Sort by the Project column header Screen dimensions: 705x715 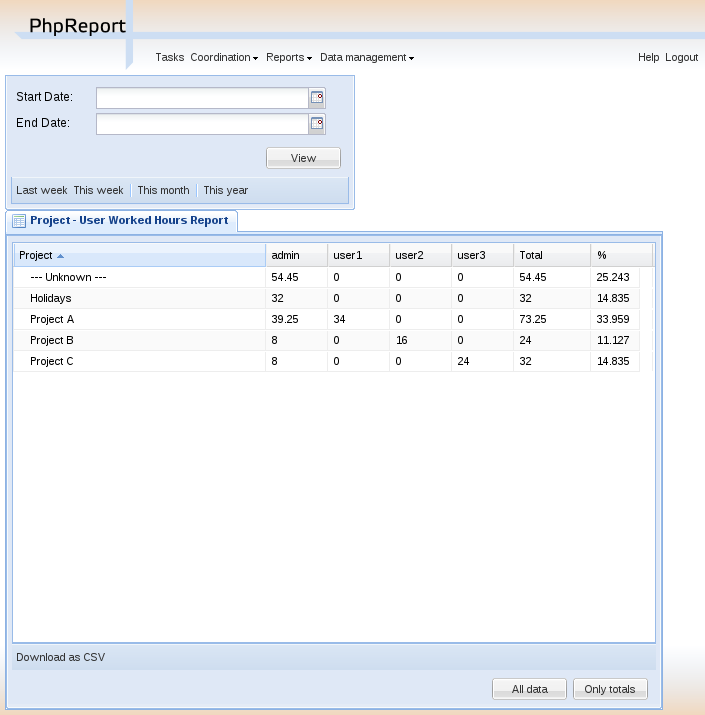click(x=140, y=255)
